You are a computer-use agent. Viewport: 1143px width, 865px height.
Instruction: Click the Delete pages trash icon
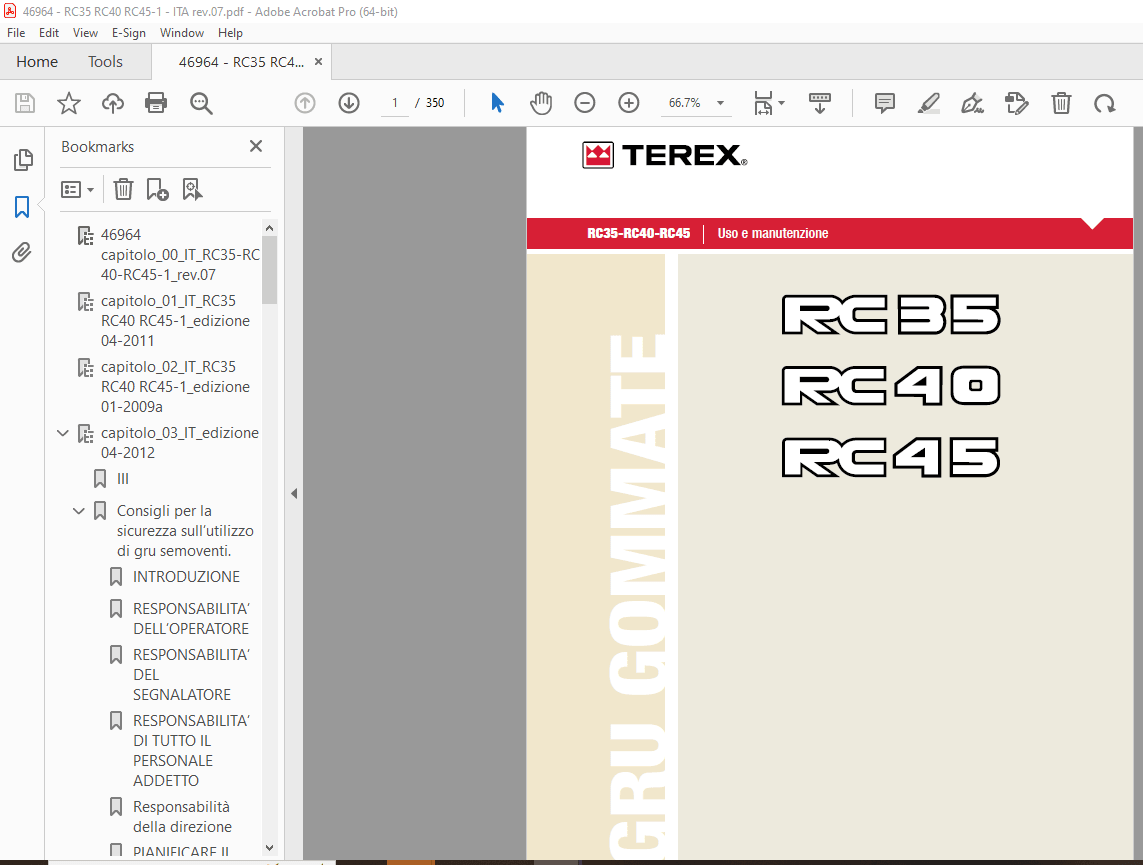1061,103
